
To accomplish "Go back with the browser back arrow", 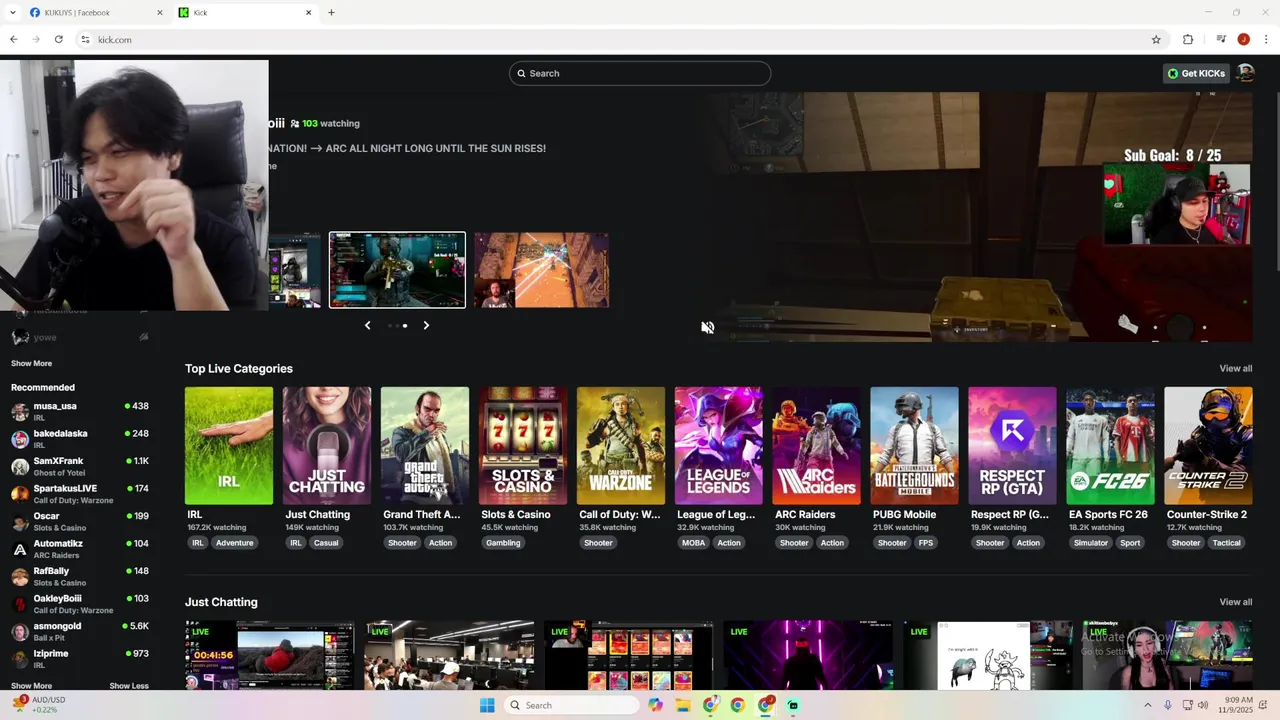I will coord(13,40).
